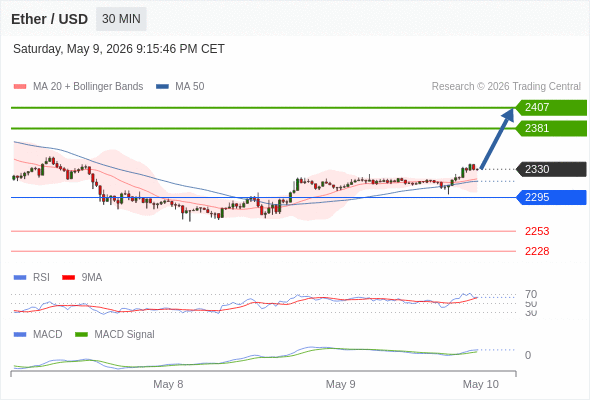Image resolution: width=590 pixels, height=400 pixels.
Task: Click the green MACD Signal legend swatch
Action: tap(81, 335)
